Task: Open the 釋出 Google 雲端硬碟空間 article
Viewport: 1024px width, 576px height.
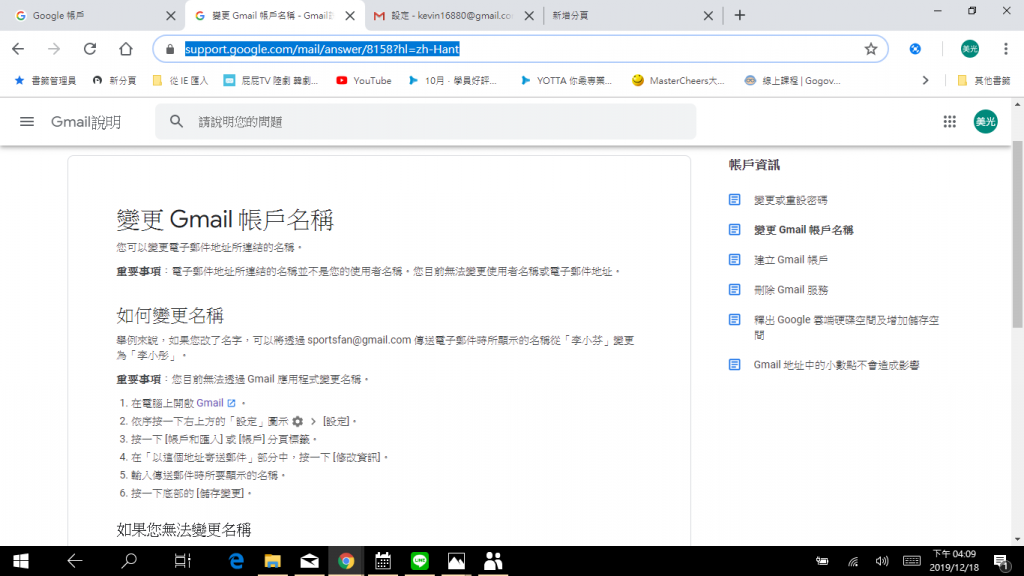Action: (846, 327)
